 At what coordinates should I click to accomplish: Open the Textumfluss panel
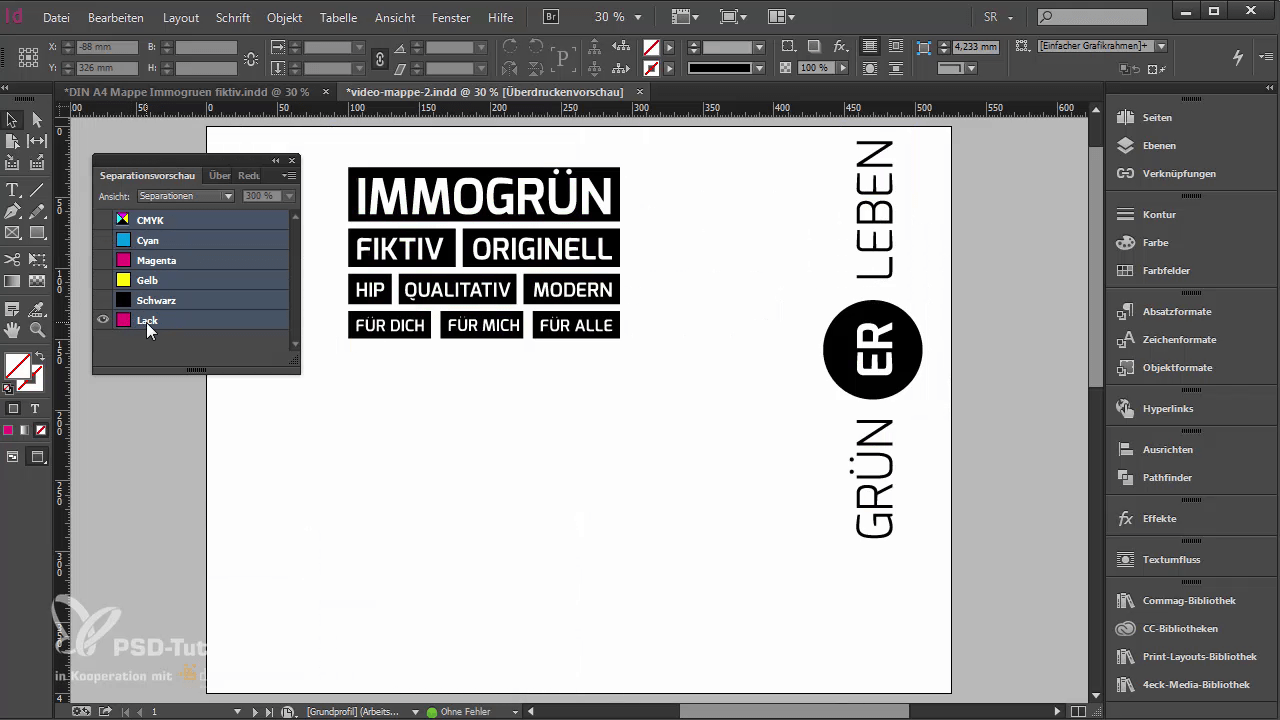point(1171,560)
